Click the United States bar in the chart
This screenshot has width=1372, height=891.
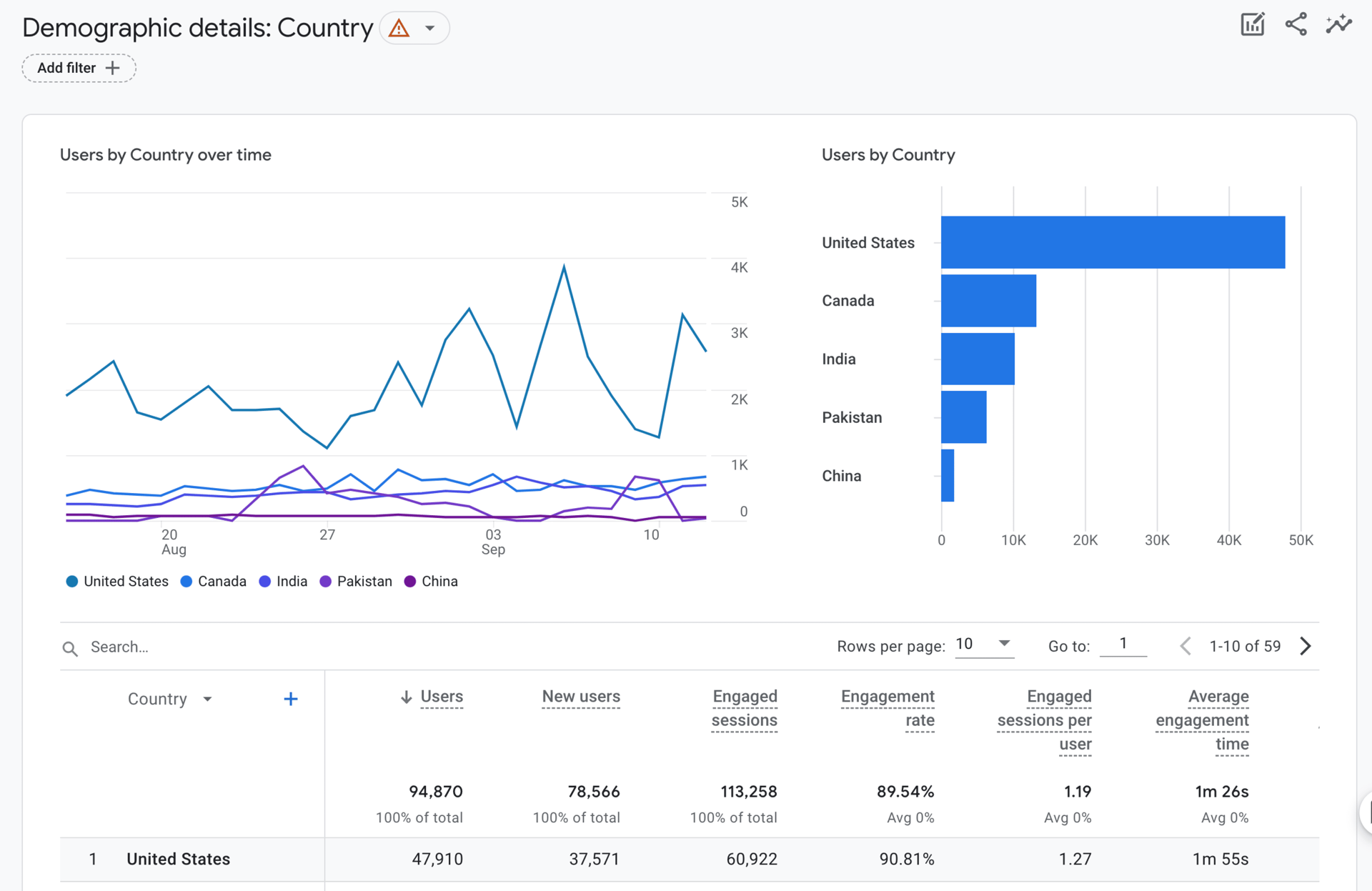[x=1112, y=242]
